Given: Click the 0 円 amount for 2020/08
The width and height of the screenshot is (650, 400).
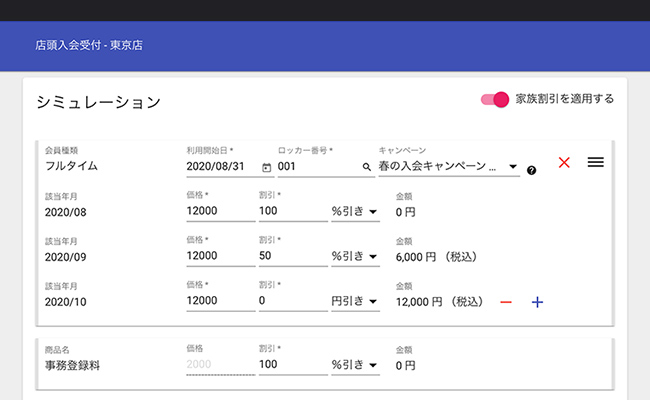Looking at the screenshot, I should pos(405,212).
